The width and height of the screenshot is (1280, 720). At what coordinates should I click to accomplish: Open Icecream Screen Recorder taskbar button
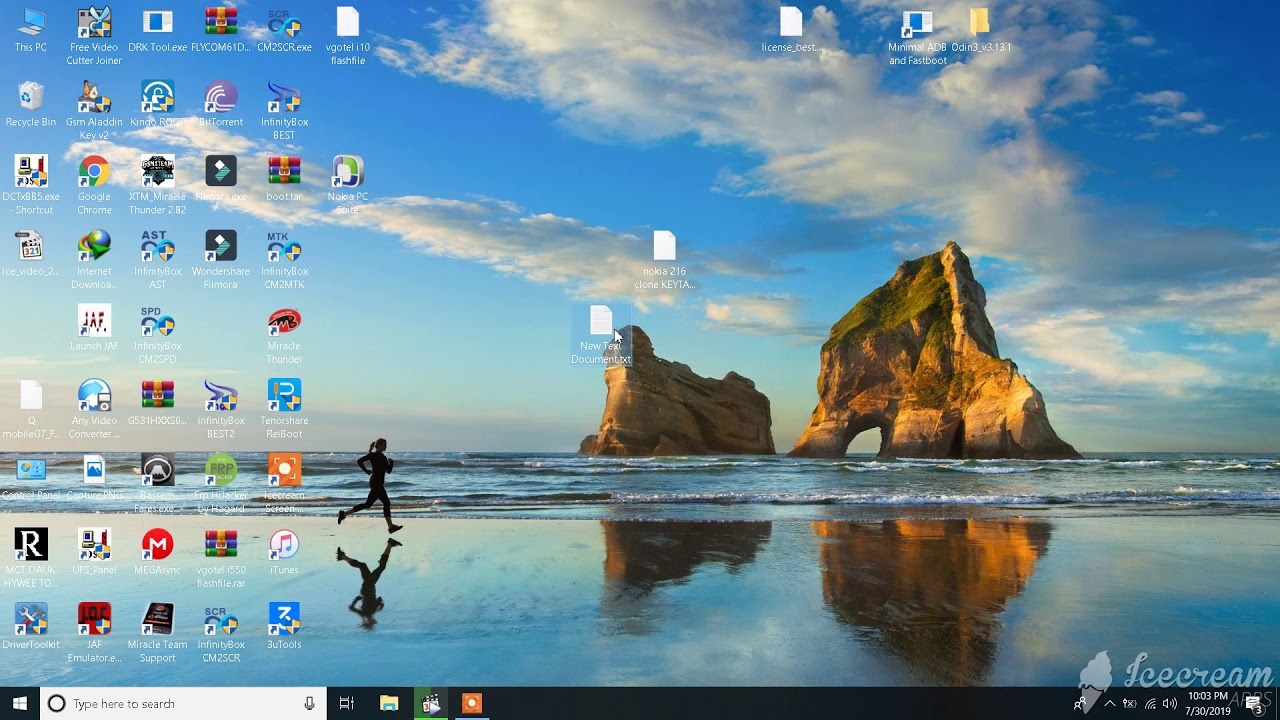(471, 704)
